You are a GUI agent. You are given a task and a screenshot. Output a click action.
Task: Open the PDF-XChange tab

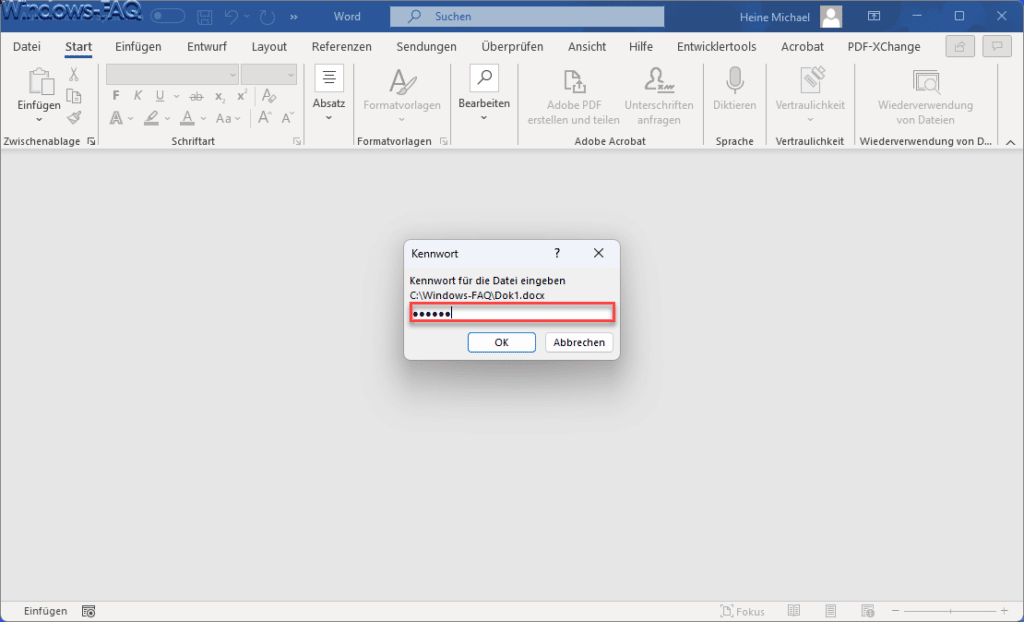pos(884,46)
